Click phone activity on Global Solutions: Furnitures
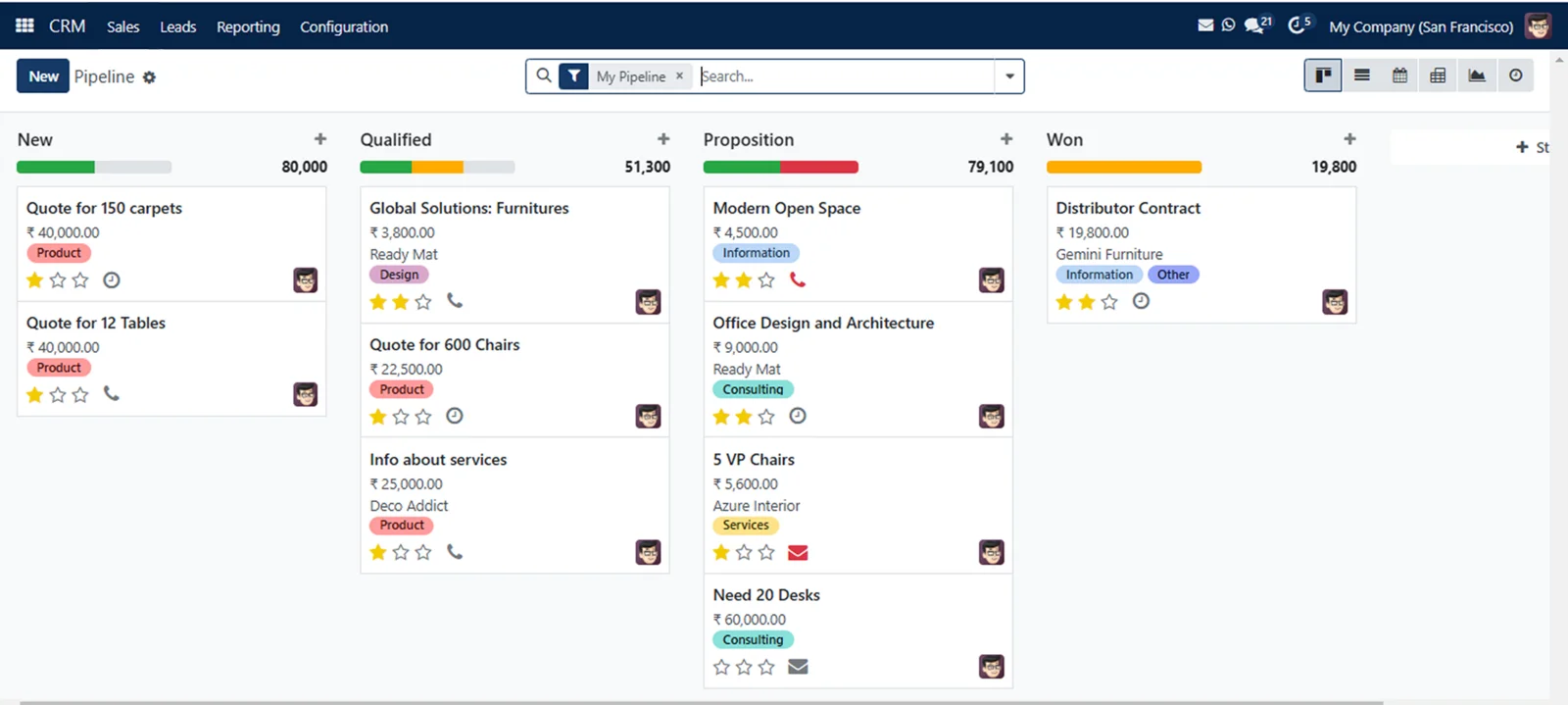The image size is (1568, 705). [455, 301]
